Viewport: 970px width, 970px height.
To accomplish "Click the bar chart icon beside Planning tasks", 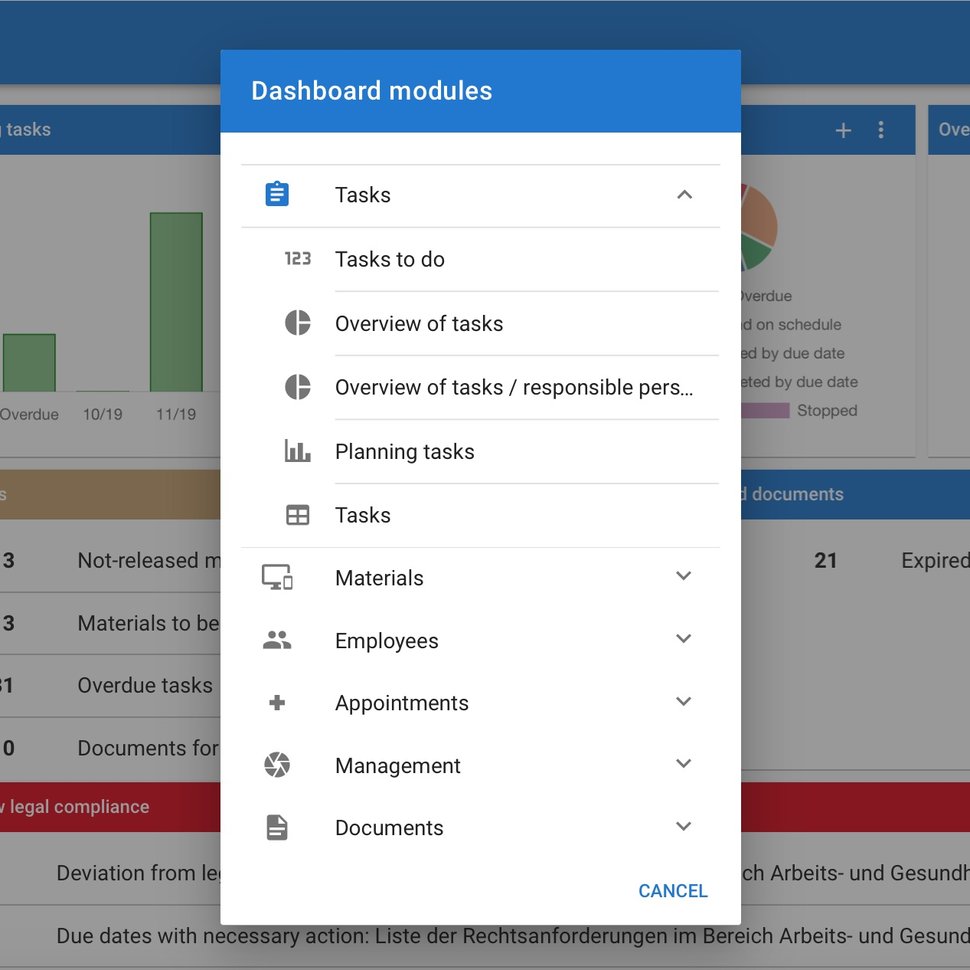I will (298, 451).
